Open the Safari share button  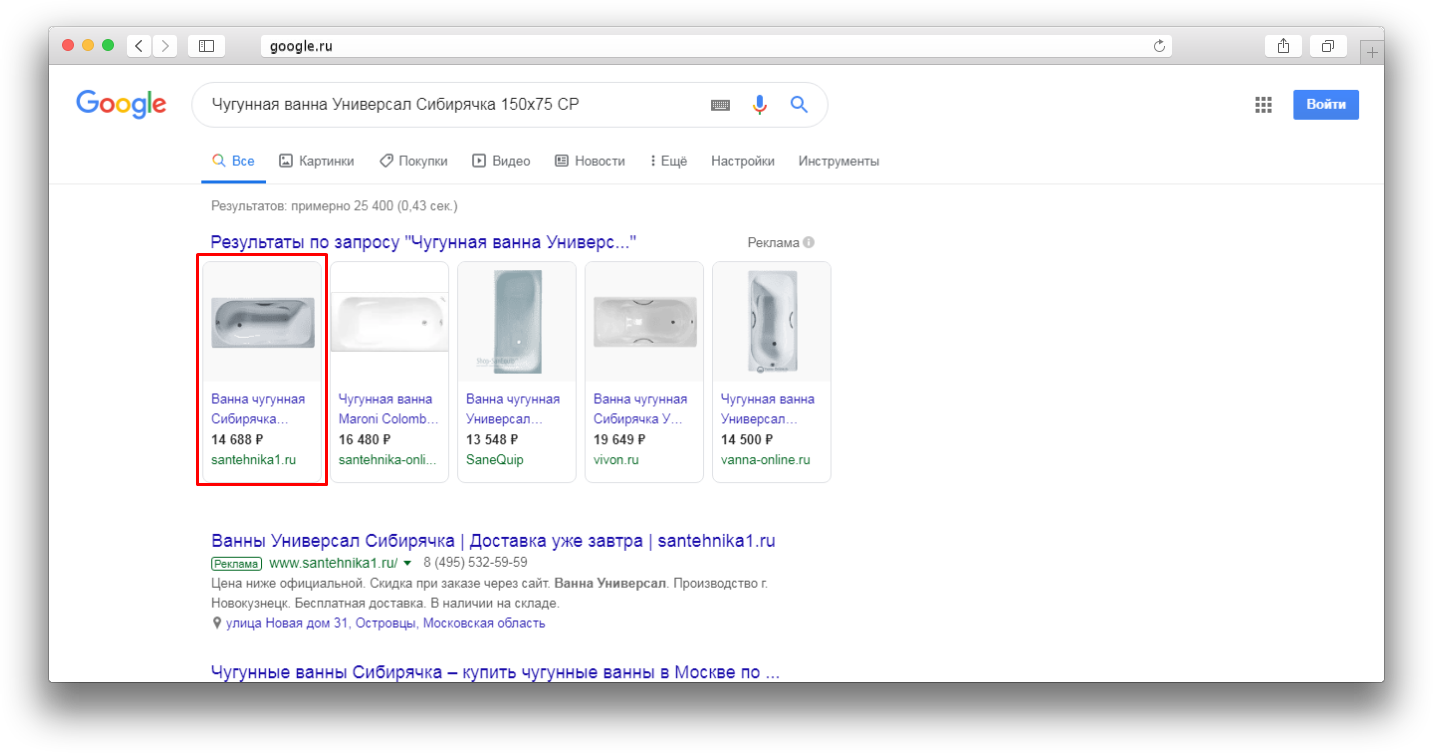click(x=1284, y=46)
